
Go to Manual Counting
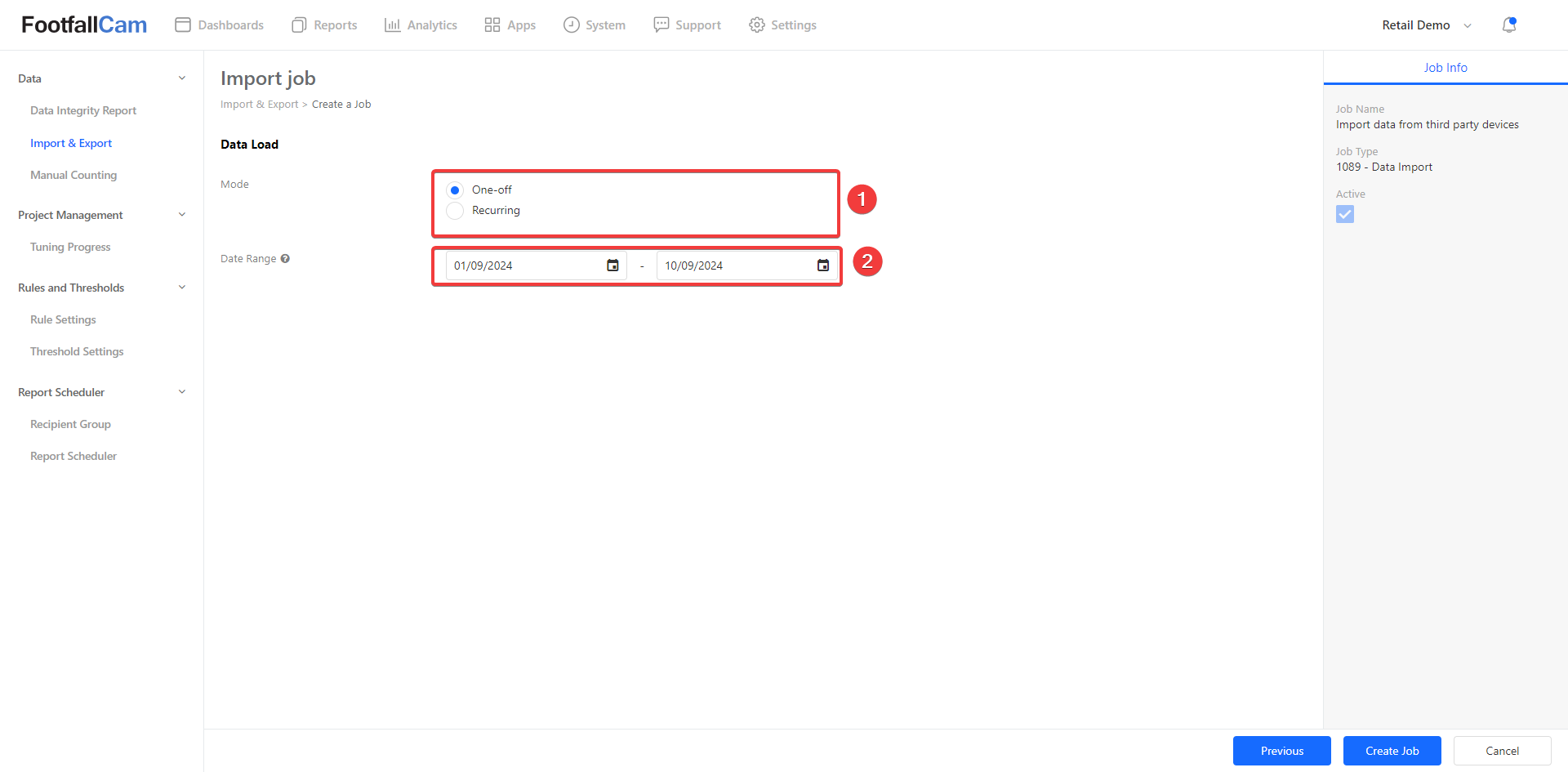click(x=73, y=175)
